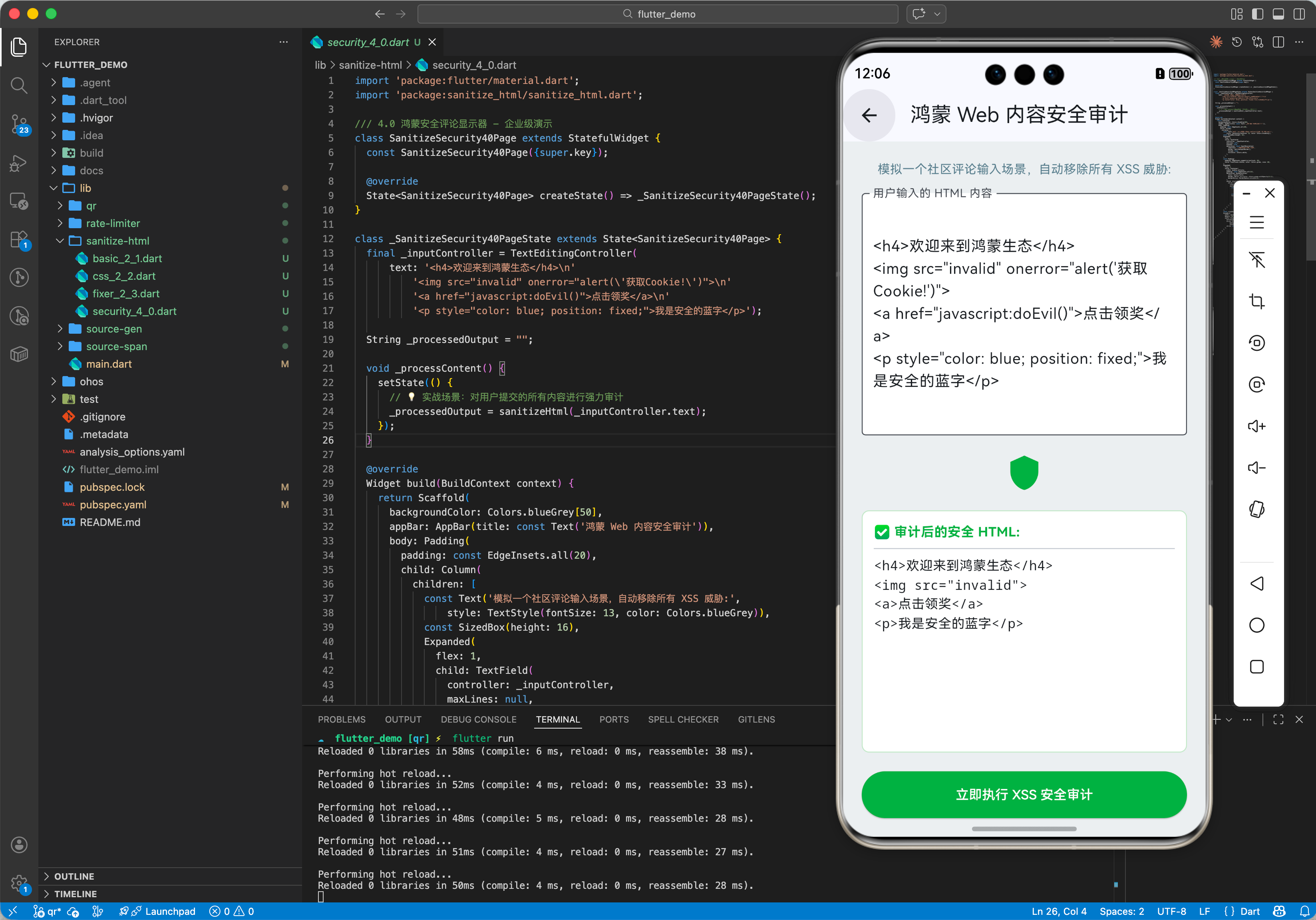This screenshot has height=920, width=1316.
Task: Expand the OUTLINE section
Action: [x=74, y=876]
